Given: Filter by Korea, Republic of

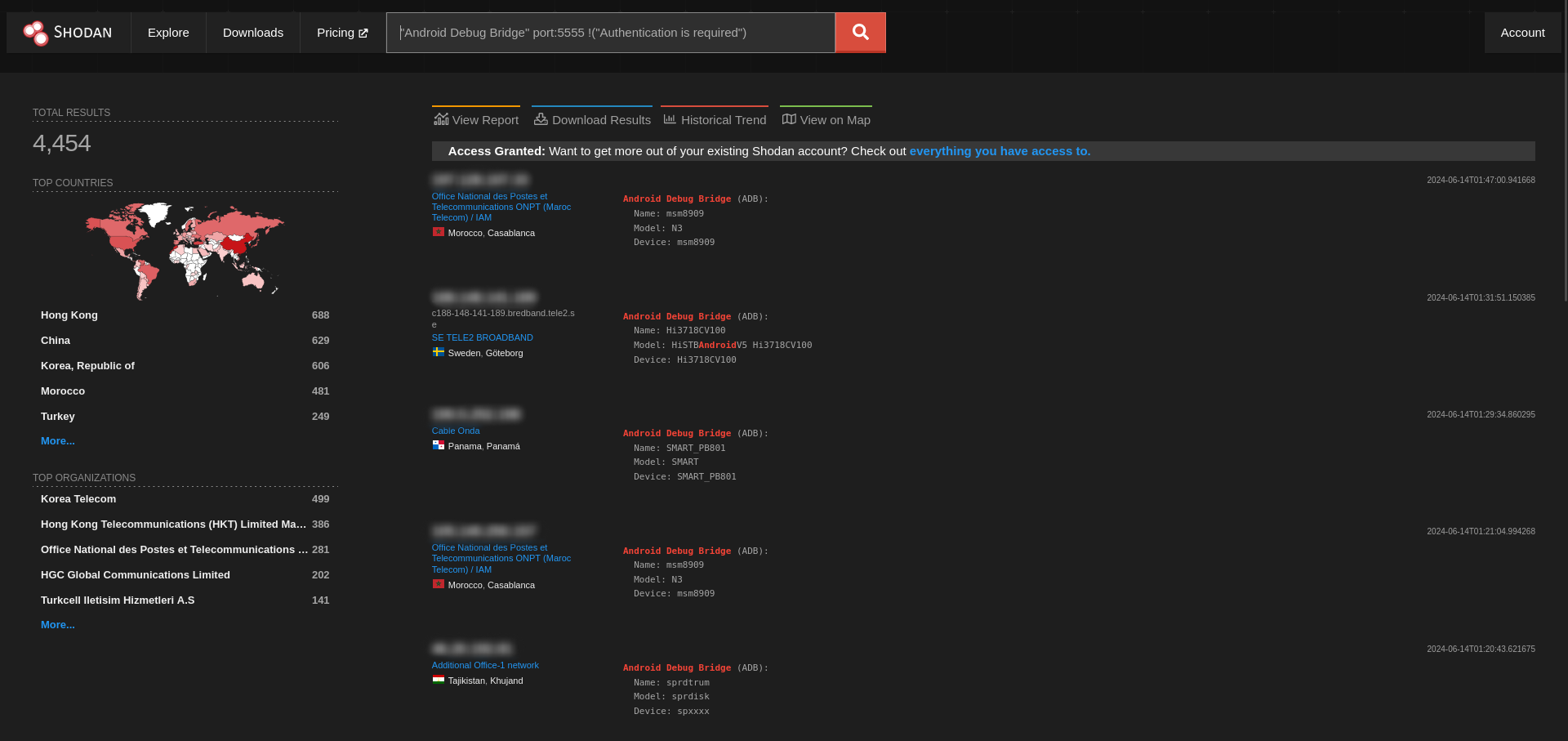Looking at the screenshot, I should [x=87, y=366].
